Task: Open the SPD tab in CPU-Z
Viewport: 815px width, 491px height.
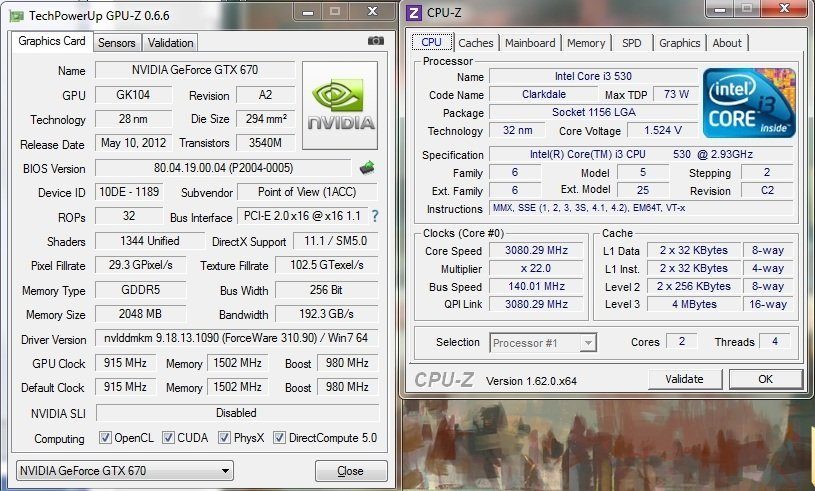Action: click(632, 43)
